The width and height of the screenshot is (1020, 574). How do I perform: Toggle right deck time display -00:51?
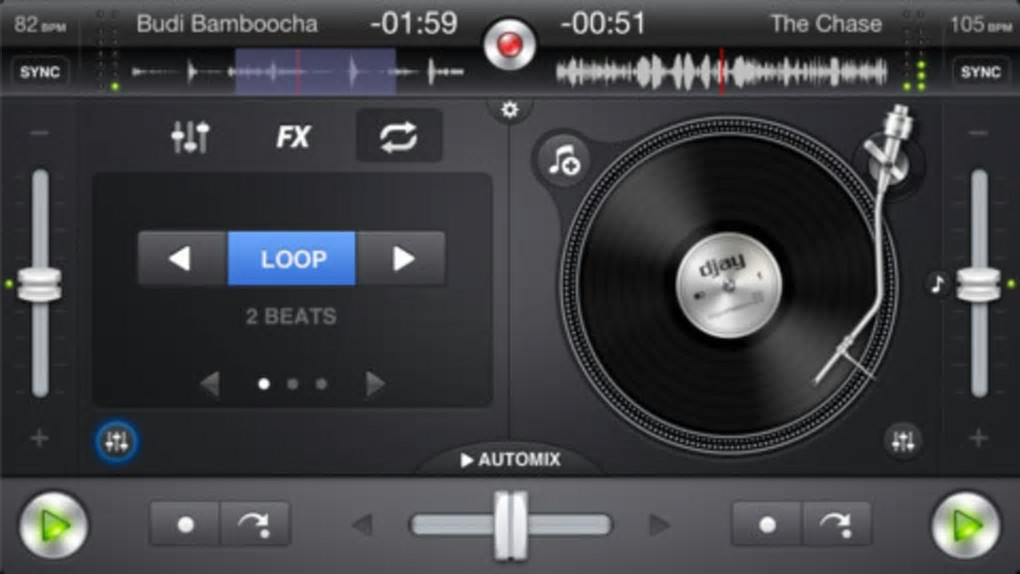click(x=603, y=24)
